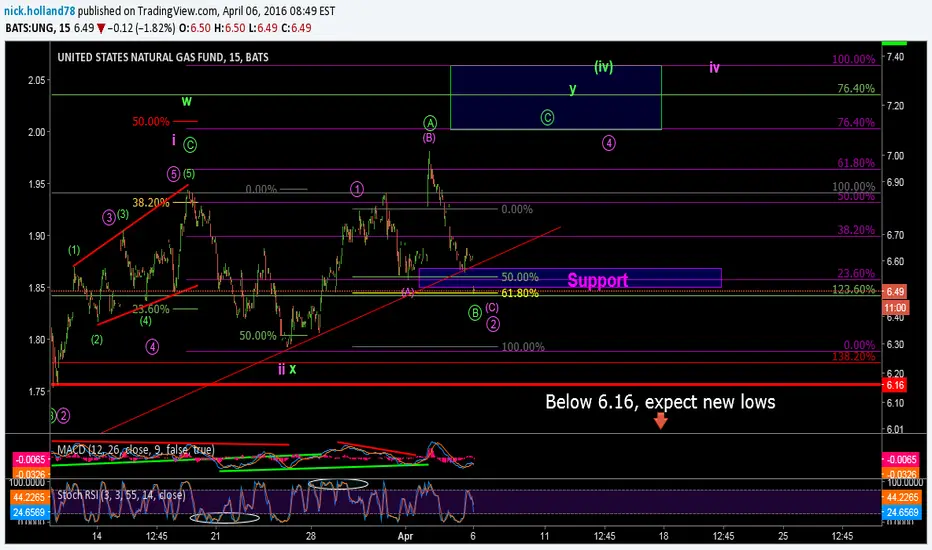The height and width of the screenshot is (550, 932).
Task: Select the purple (B) label below circled A
Action: [429, 137]
